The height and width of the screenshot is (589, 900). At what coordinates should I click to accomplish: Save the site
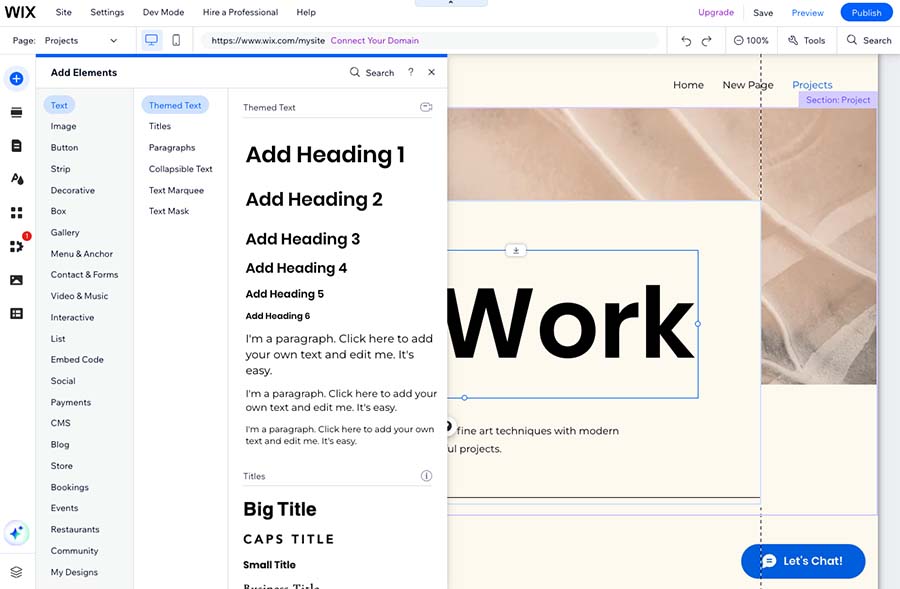coord(763,13)
